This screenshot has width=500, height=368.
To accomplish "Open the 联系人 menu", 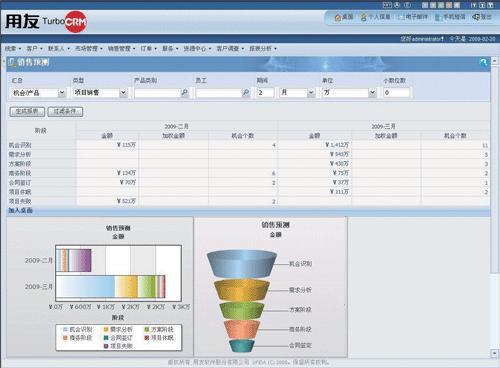I will coord(59,49).
